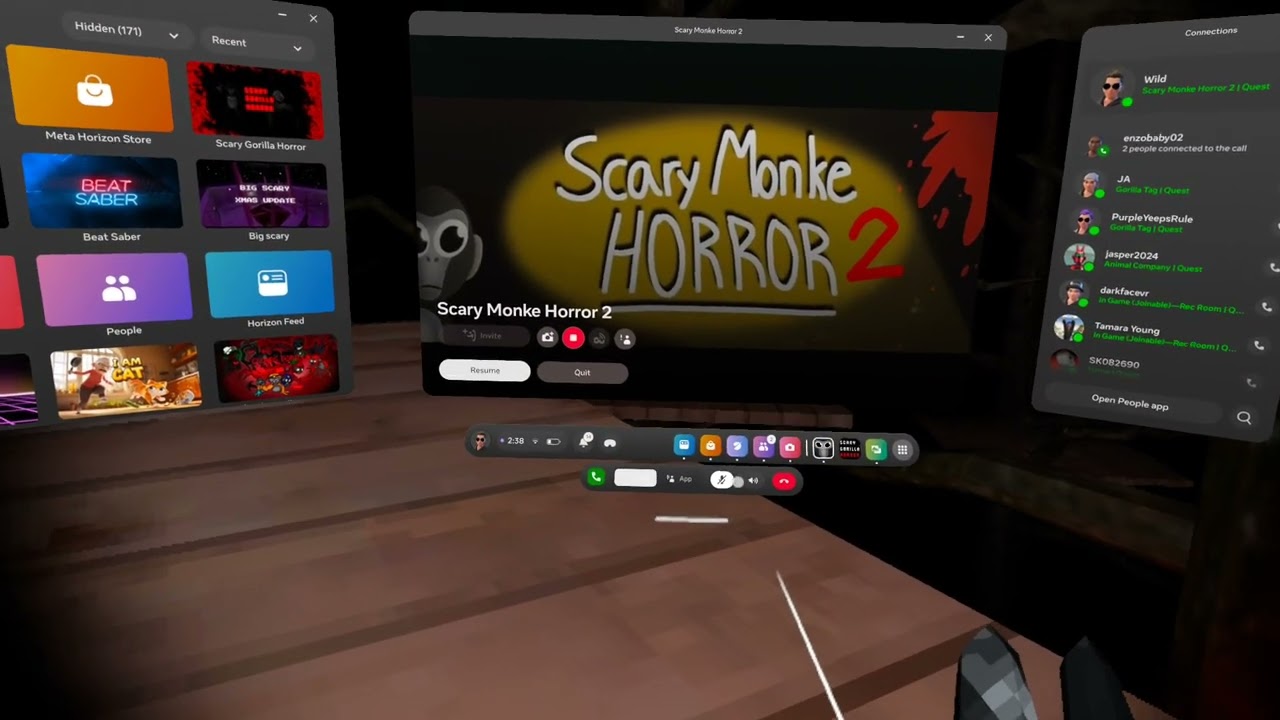
Task: Open the Big scary game tile
Action: click(x=262, y=194)
